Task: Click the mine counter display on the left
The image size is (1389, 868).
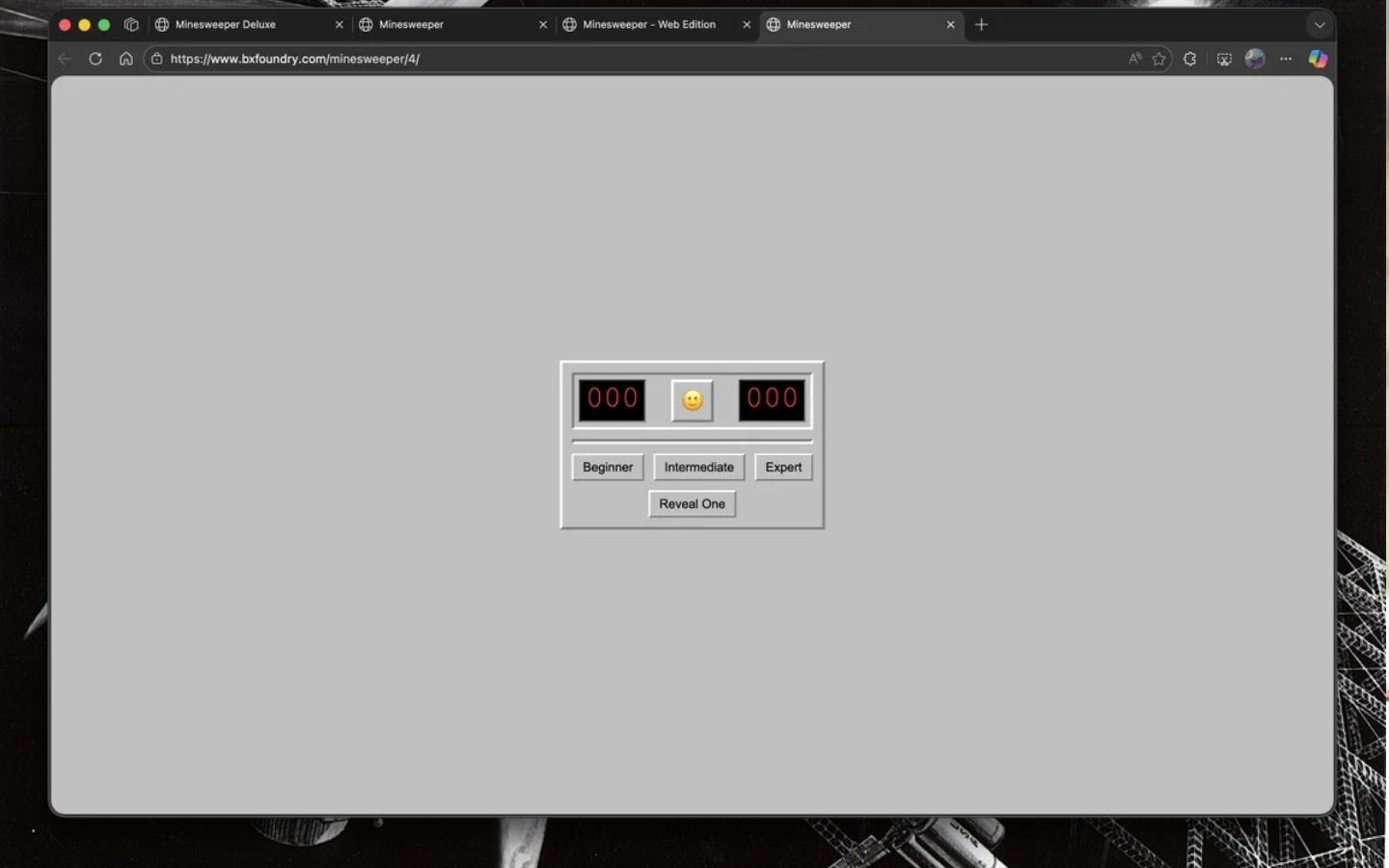Action: pos(612,399)
